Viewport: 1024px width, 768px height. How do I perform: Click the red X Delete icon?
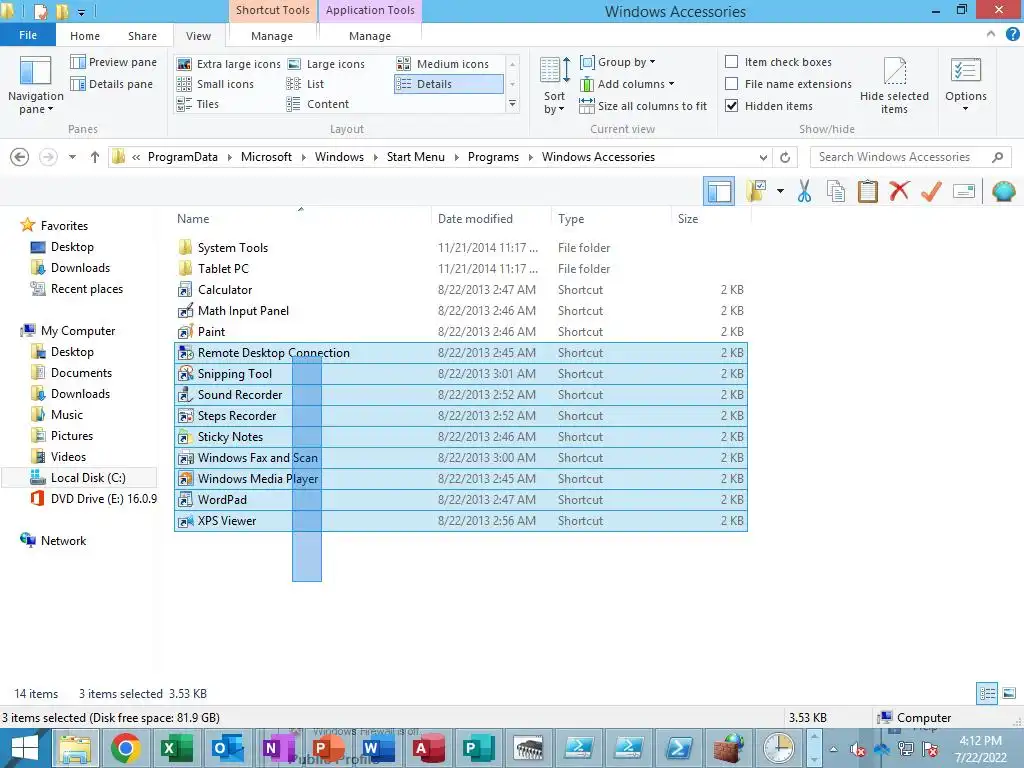pos(899,191)
